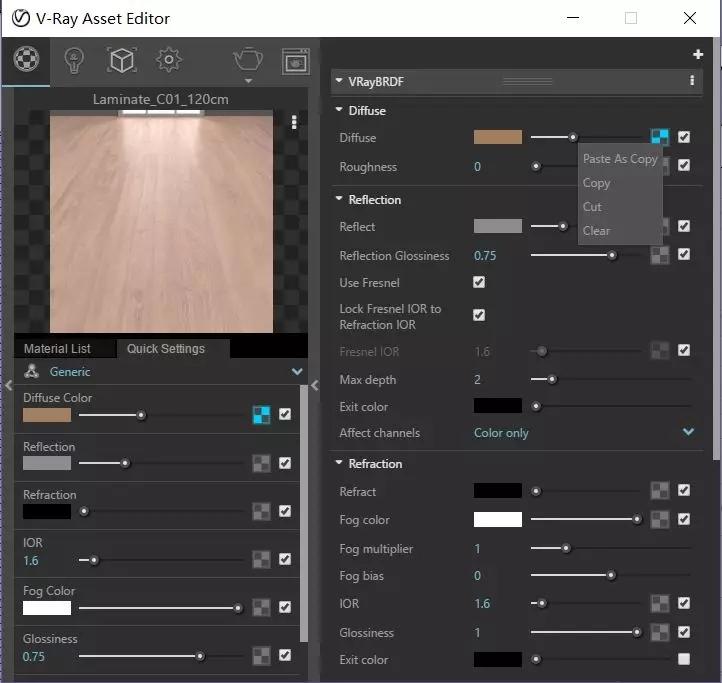The height and width of the screenshot is (683, 722).
Task: Collapse the VRayBRDF layer
Action: click(339, 81)
